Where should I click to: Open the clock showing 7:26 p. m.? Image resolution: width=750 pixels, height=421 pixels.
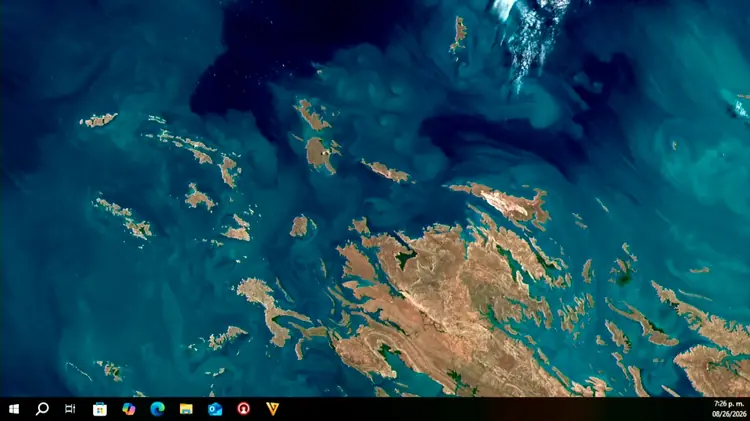tap(728, 404)
